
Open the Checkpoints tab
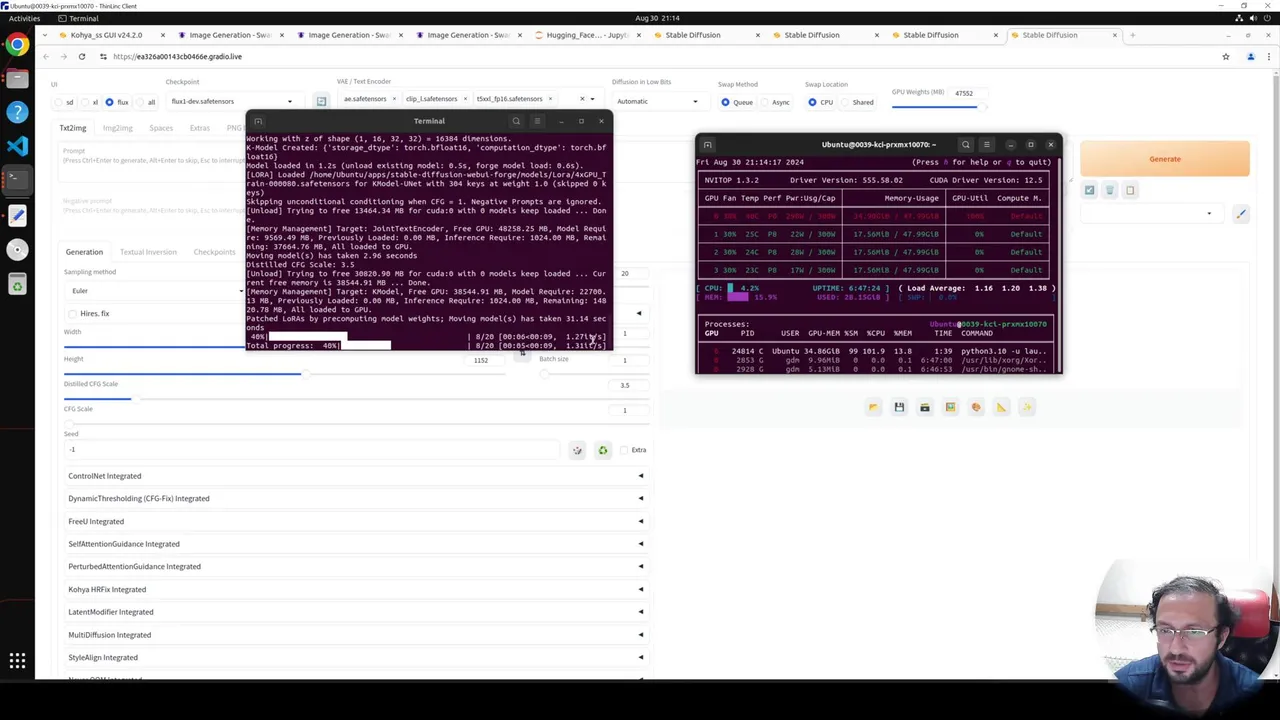click(x=214, y=252)
